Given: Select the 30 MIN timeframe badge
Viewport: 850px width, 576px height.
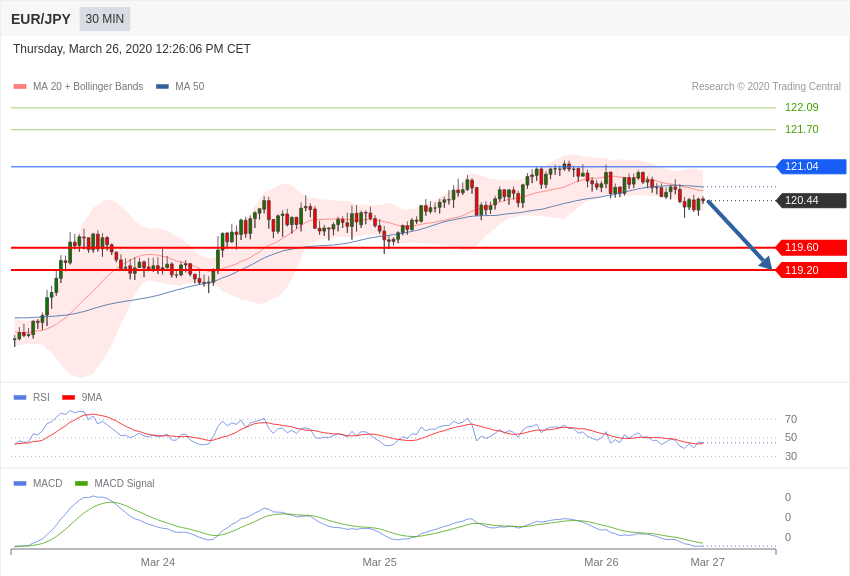Looking at the screenshot, I should tap(105, 19).
